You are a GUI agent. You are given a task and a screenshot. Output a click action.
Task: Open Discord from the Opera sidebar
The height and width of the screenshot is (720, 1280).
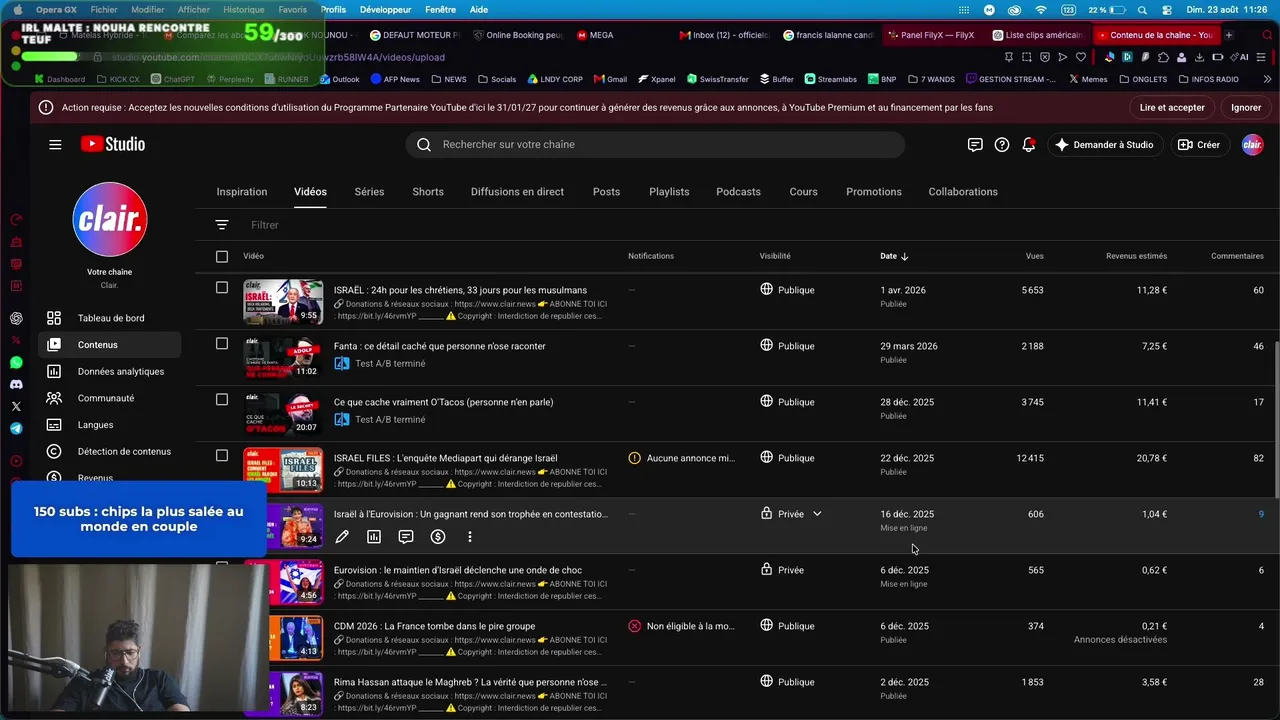(x=16, y=384)
